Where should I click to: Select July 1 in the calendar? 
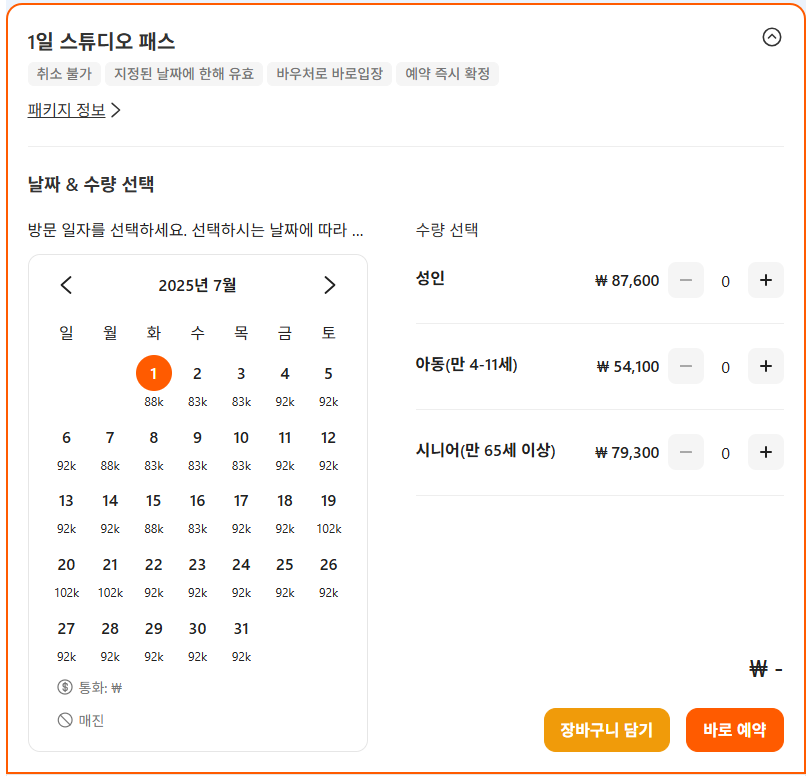154,373
